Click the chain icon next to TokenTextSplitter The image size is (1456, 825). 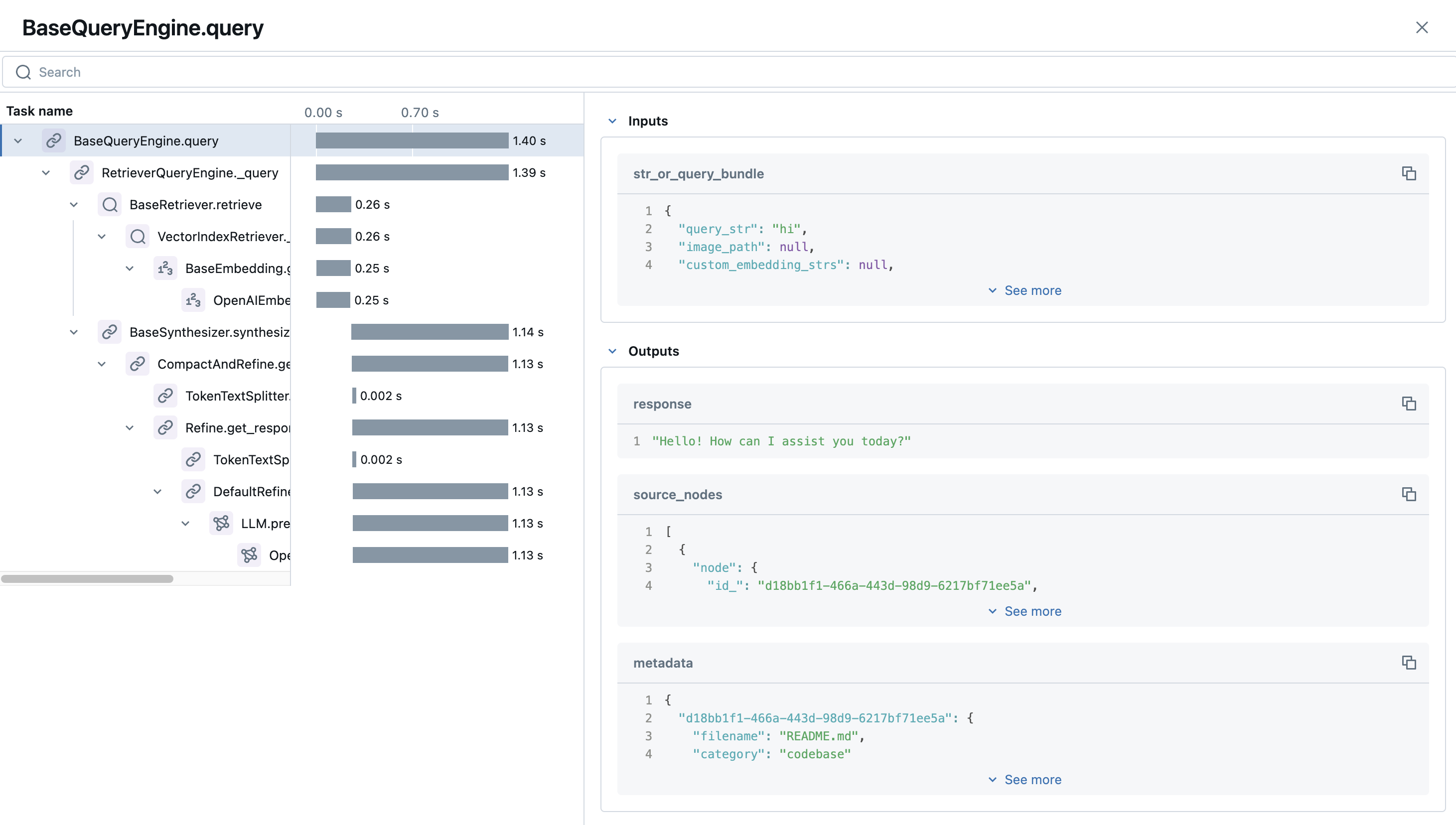165,396
